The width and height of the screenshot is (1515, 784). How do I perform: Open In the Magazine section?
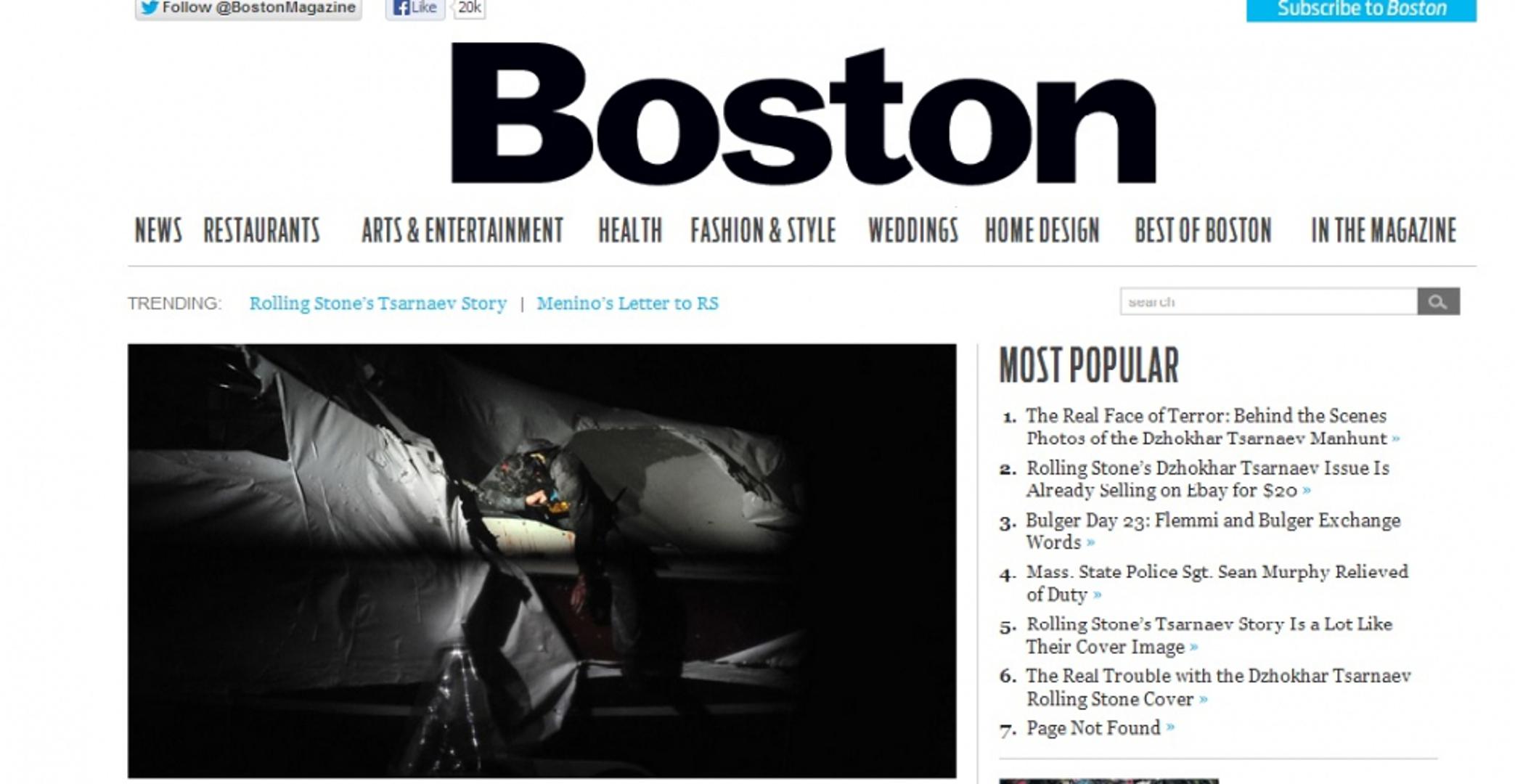(1384, 231)
